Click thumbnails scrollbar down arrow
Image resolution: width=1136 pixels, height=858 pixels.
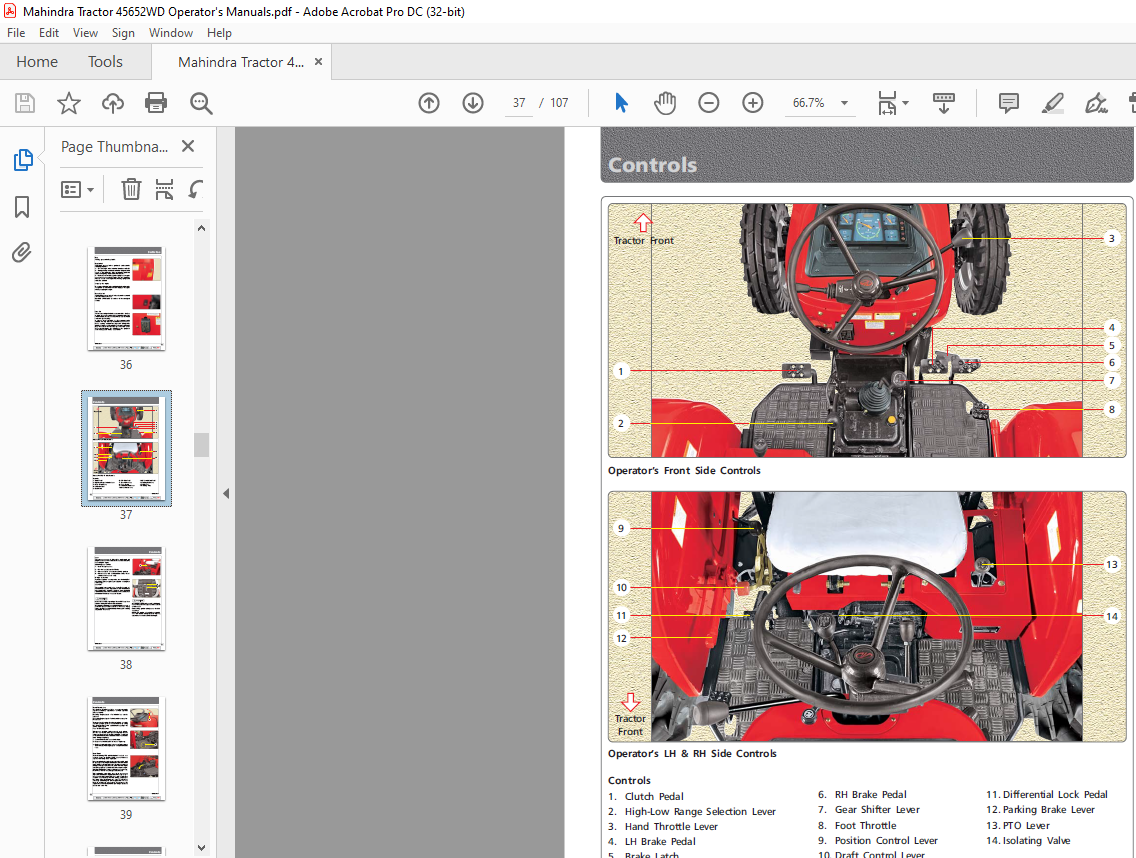(201, 847)
